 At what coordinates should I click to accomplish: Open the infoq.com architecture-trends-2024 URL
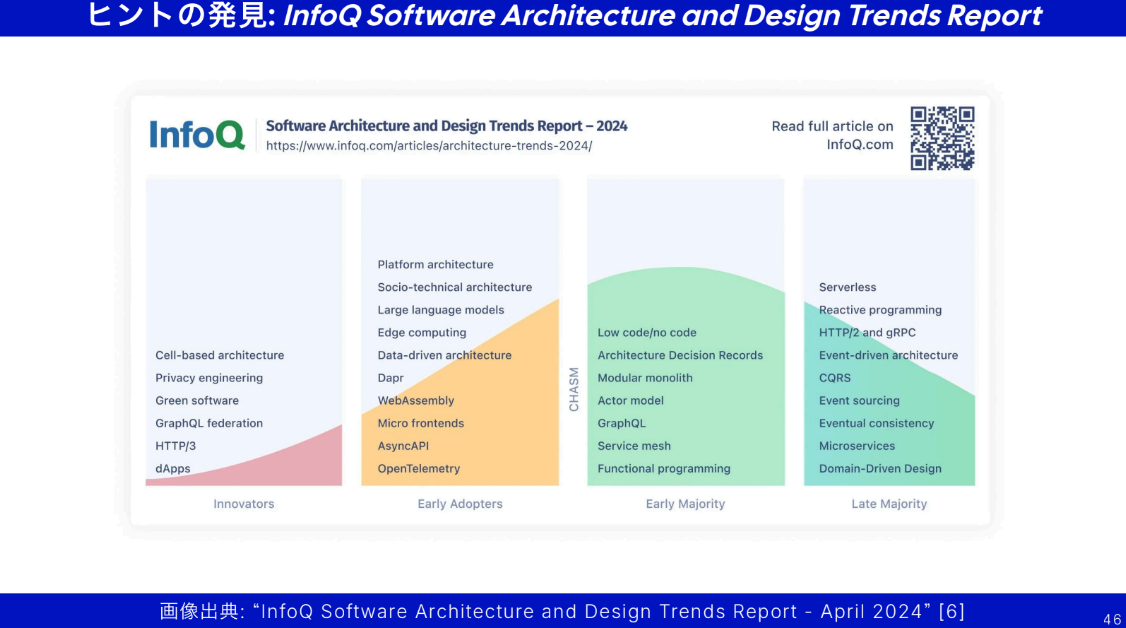coord(429,146)
